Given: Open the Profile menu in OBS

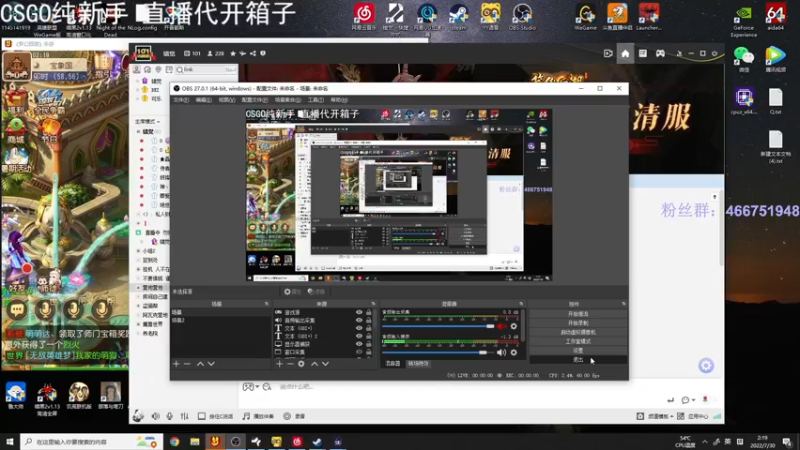Looking at the screenshot, I should [x=254, y=100].
